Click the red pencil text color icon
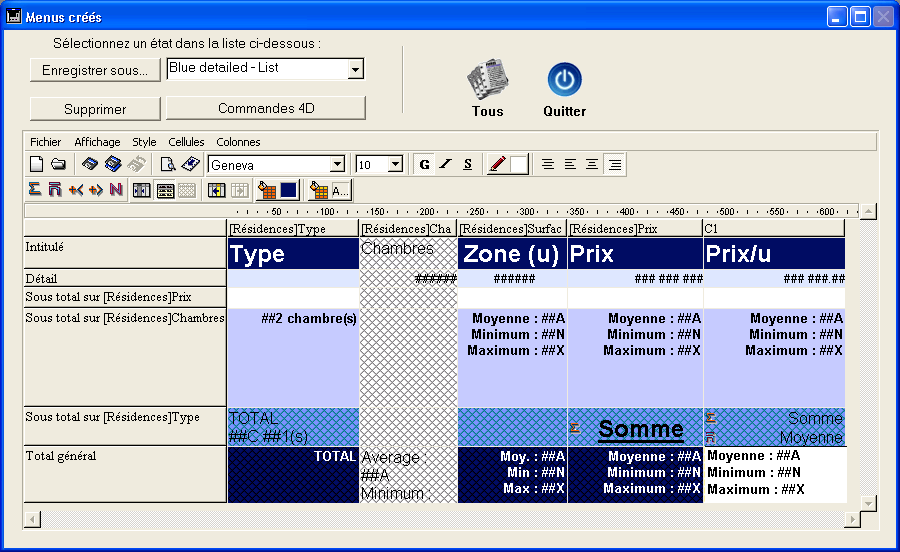Viewport: 900px width, 552px height. [497, 165]
